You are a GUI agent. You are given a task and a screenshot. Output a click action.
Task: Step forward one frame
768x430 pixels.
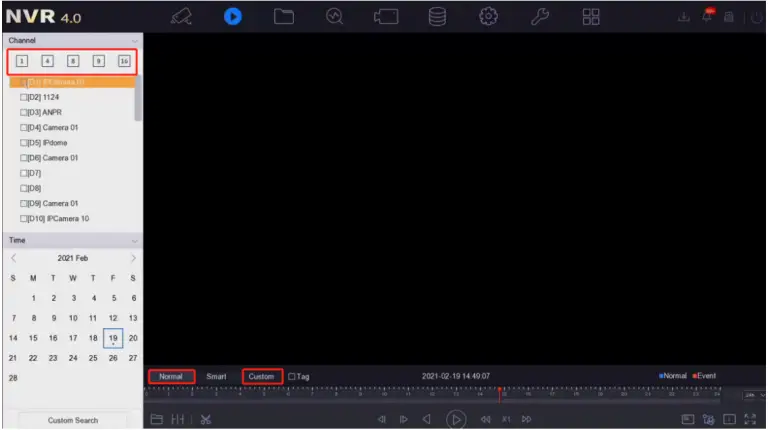click(404, 419)
